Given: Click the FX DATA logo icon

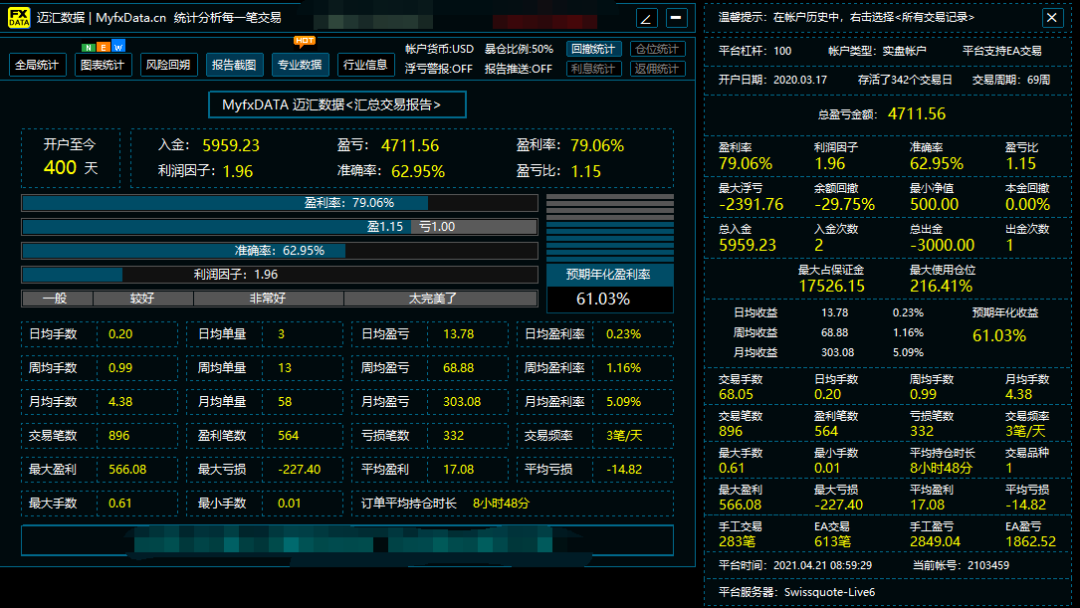Looking at the screenshot, I should click(19, 18).
